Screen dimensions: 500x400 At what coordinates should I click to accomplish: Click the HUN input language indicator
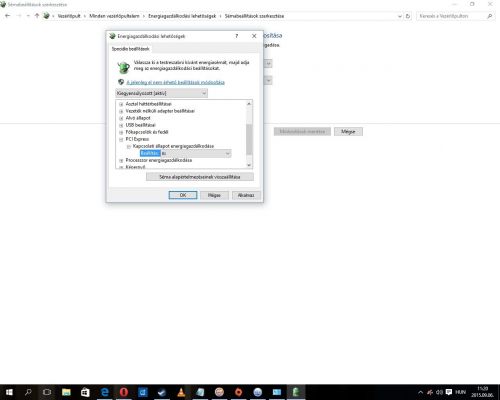pos(461,392)
